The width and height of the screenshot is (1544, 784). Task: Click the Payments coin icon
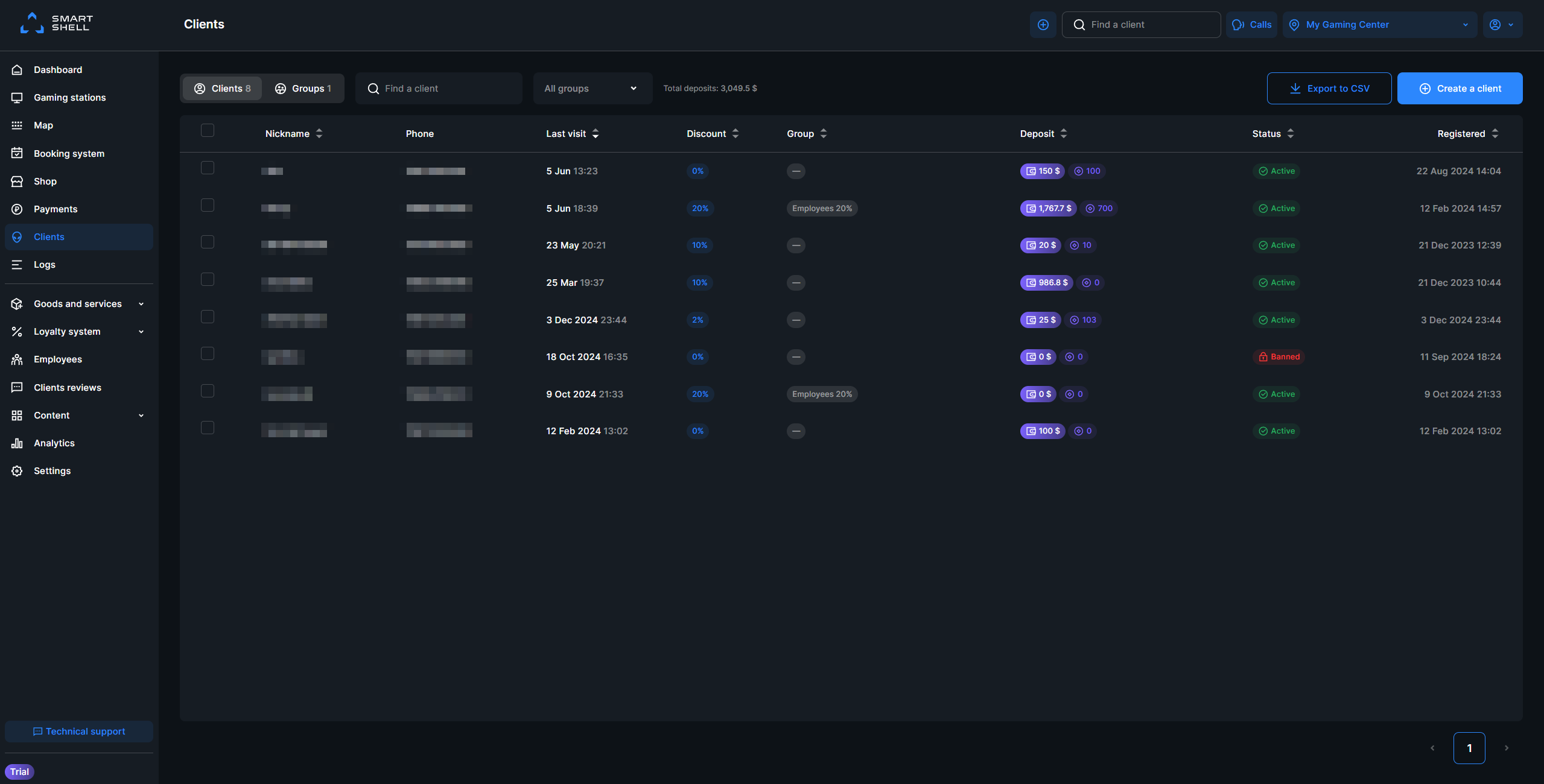17,209
